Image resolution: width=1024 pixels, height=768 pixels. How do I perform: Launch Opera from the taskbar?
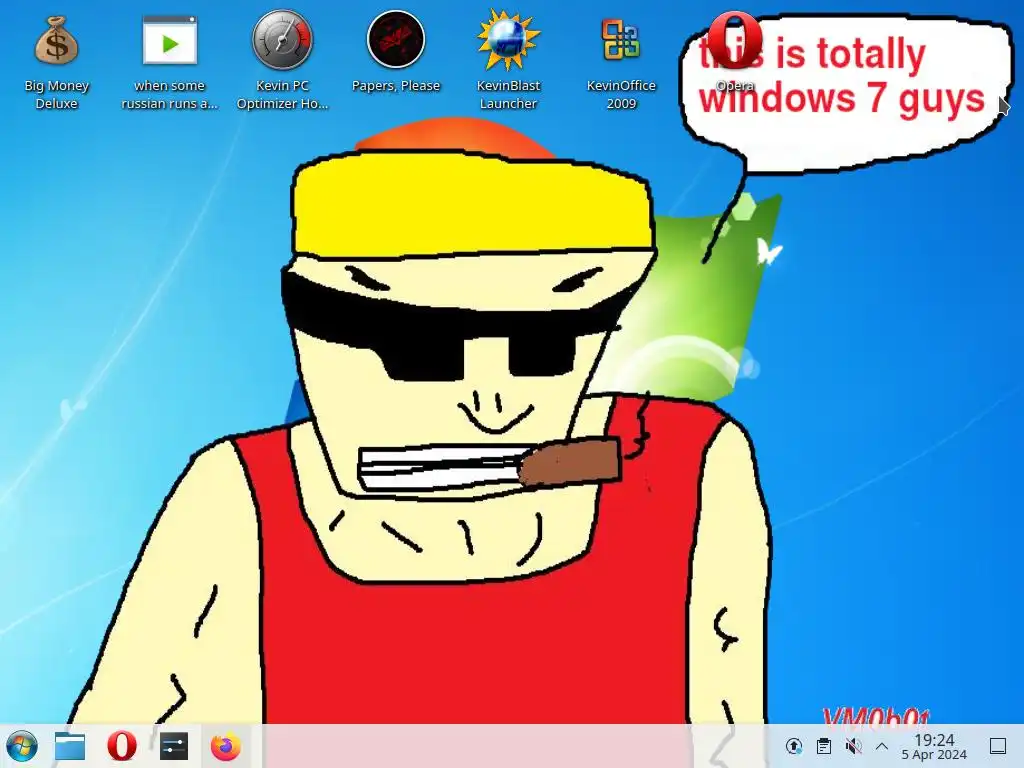122,746
